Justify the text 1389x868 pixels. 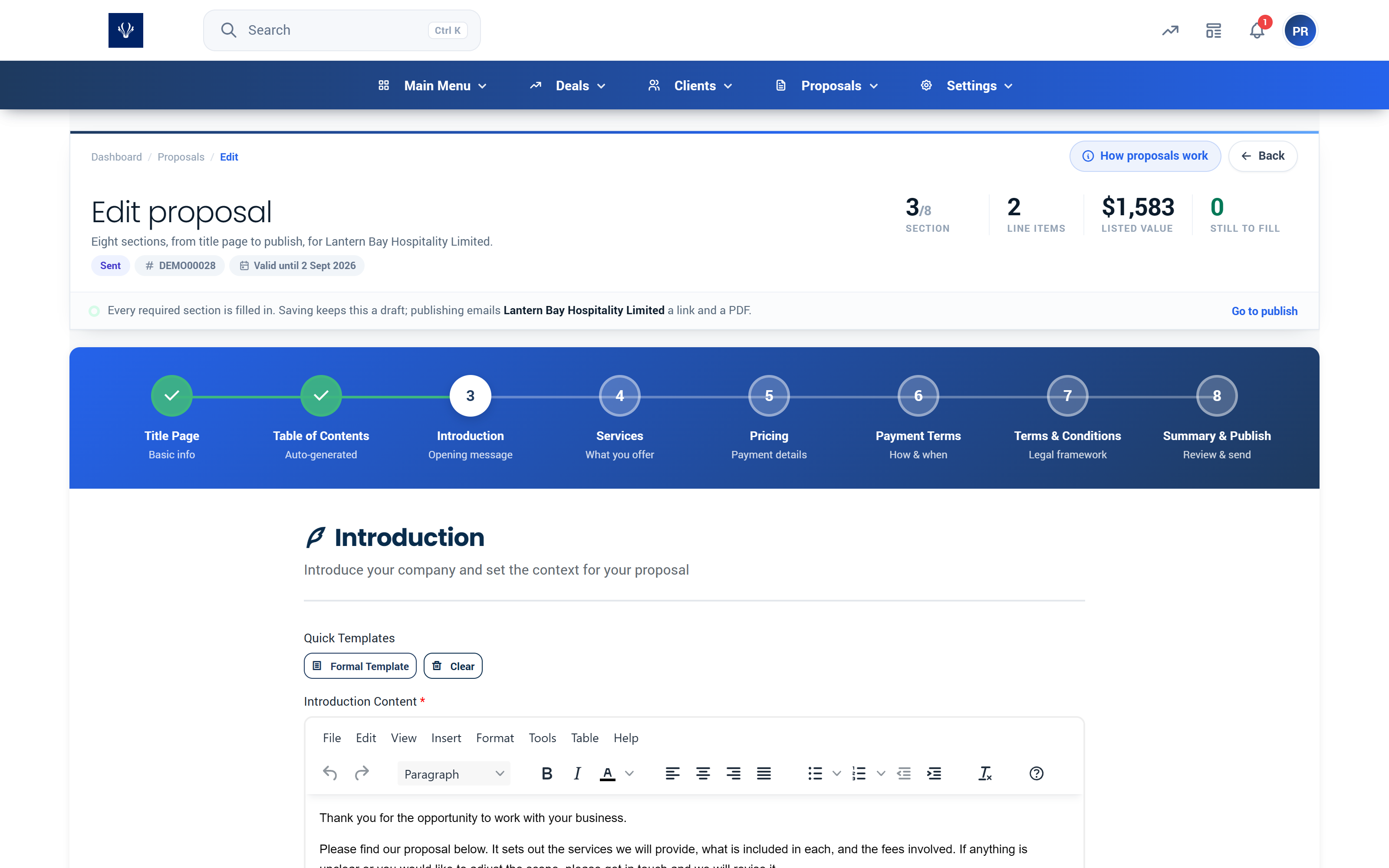point(764,773)
